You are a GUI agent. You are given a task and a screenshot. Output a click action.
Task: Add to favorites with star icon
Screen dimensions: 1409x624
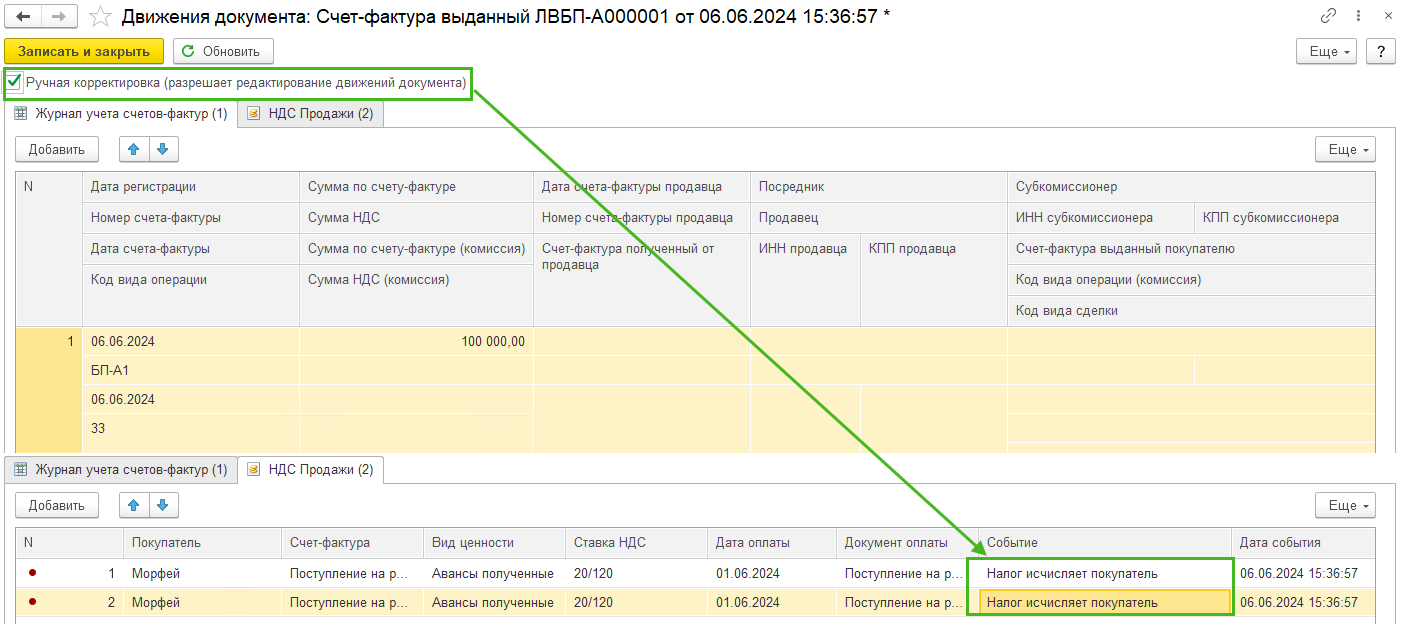coord(100,16)
